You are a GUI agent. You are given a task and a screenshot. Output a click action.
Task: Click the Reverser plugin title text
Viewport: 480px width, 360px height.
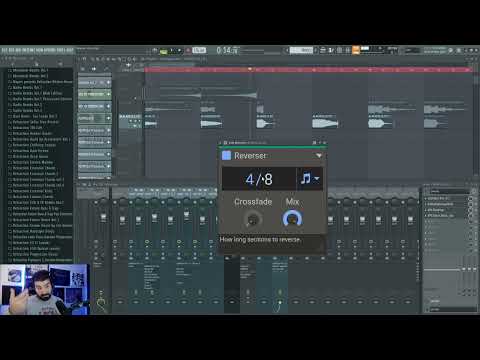coord(250,156)
